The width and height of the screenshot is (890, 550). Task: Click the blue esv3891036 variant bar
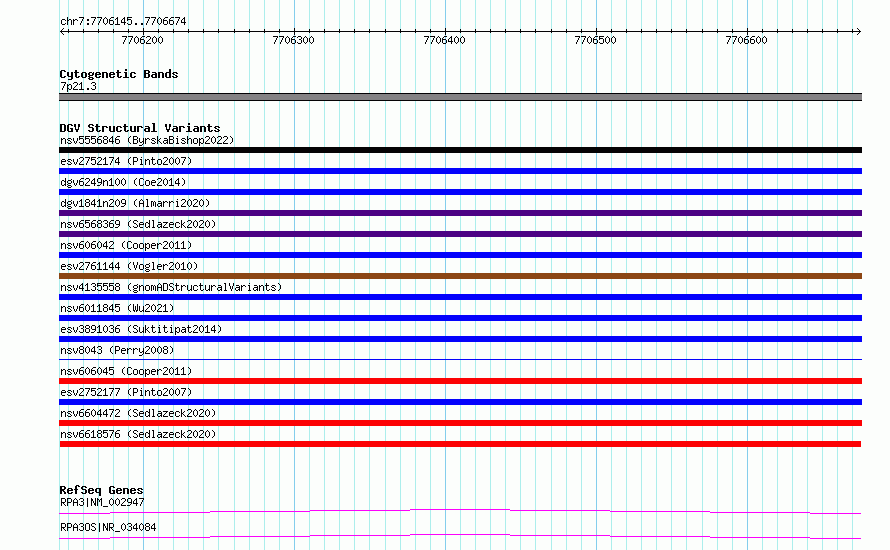tap(460, 339)
